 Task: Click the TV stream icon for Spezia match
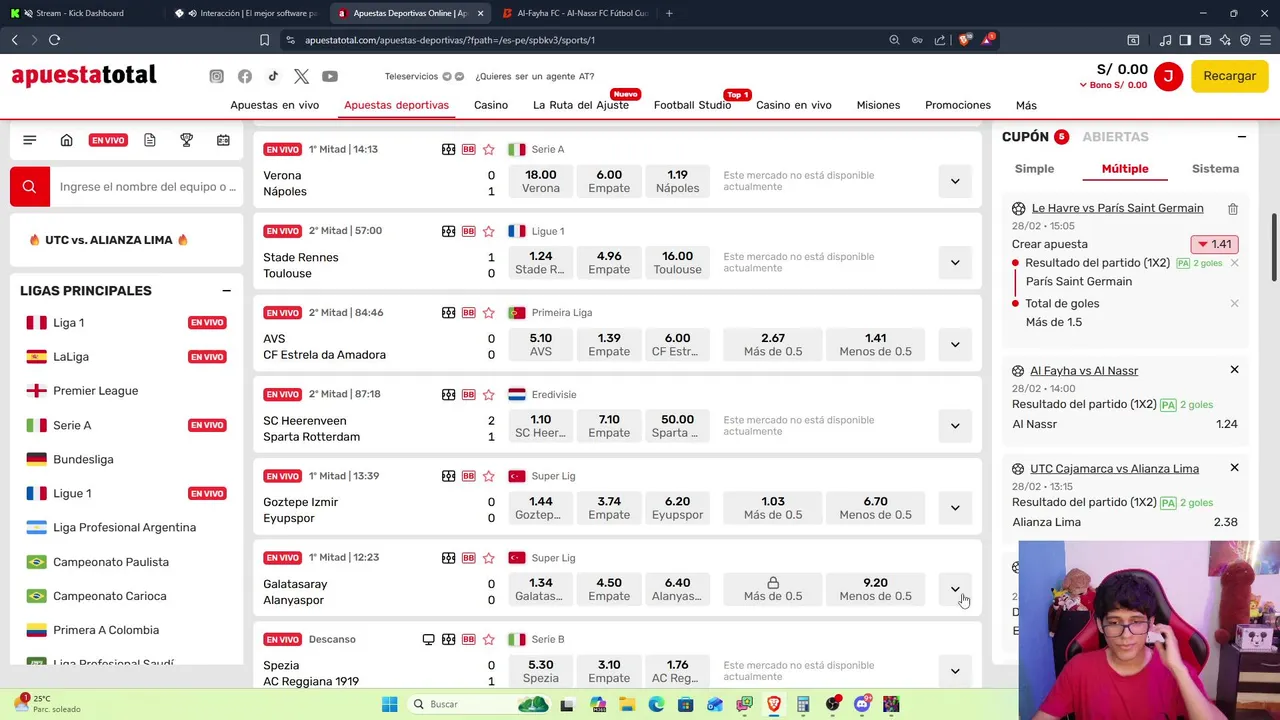(x=428, y=639)
